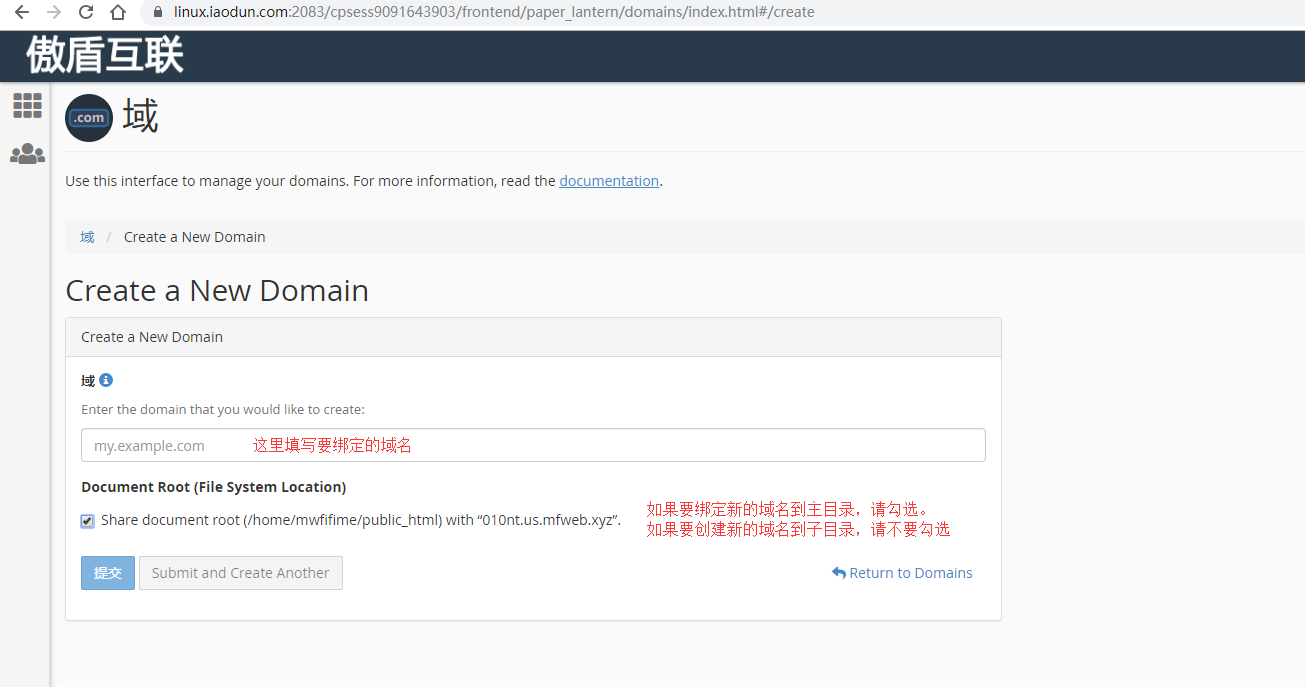Click the browser address bar URL
The image size is (1305, 687).
coord(494,12)
